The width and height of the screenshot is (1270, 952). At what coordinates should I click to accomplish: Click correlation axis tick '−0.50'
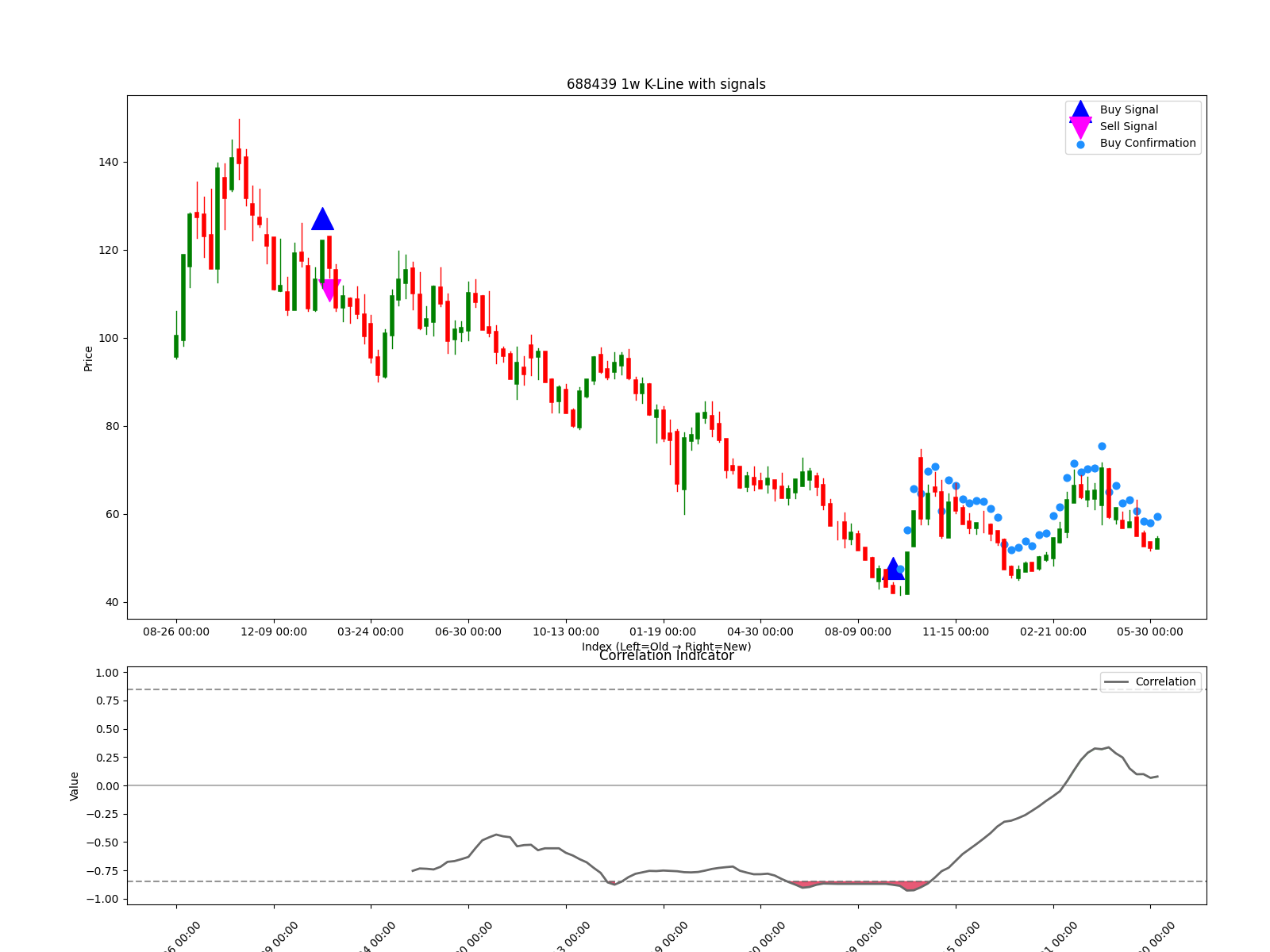coord(103,843)
